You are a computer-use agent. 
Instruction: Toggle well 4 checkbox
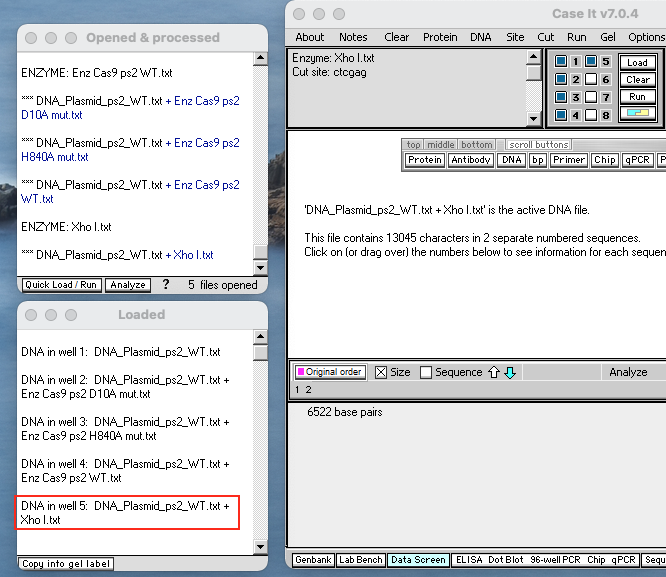(x=561, y=115)
